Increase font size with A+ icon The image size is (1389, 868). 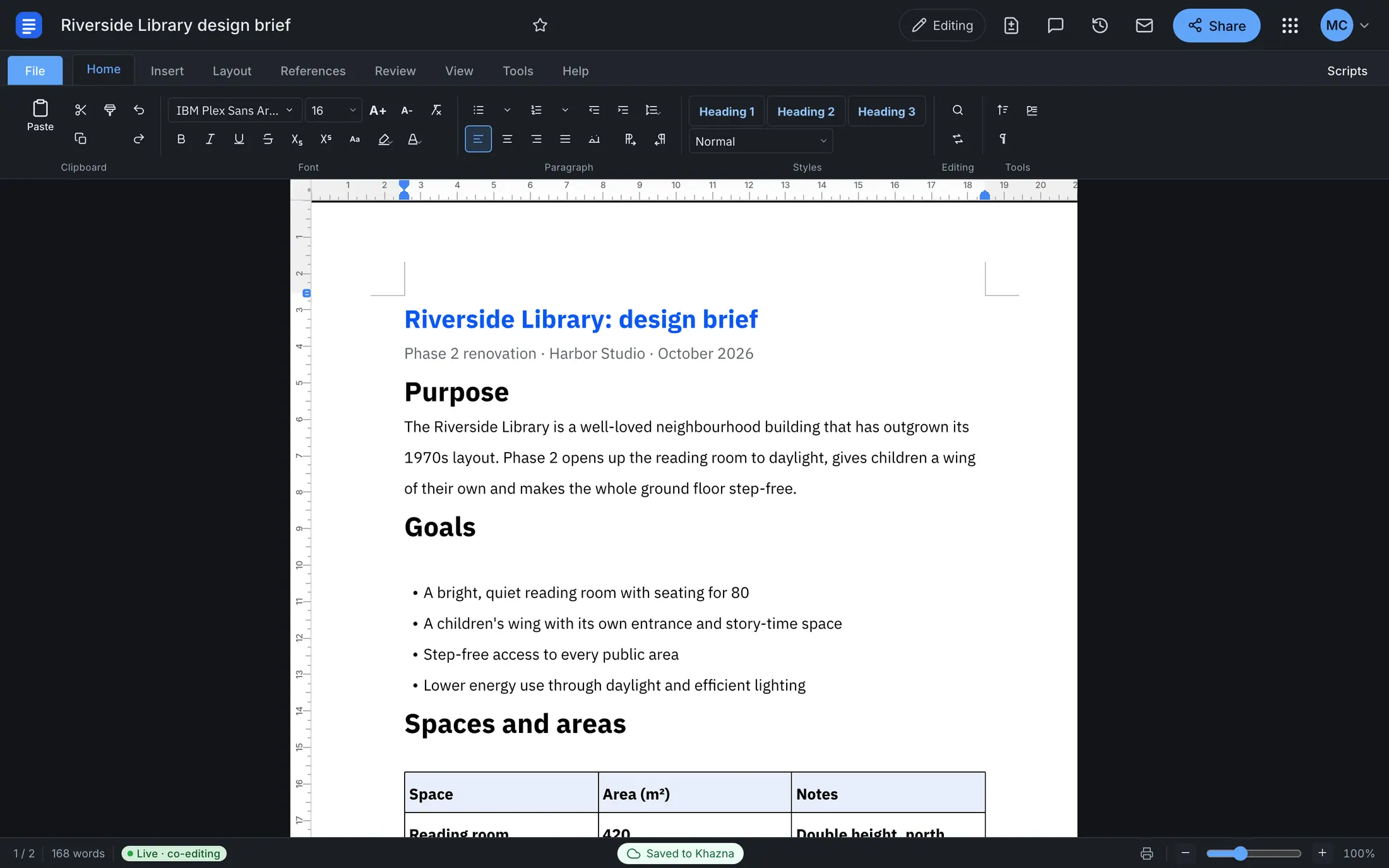tap(378, 110)
